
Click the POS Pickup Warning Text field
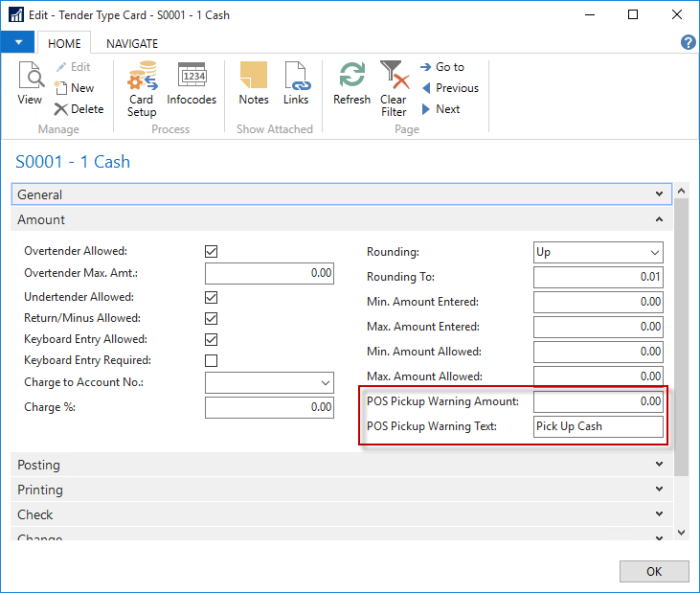point(597,427)
